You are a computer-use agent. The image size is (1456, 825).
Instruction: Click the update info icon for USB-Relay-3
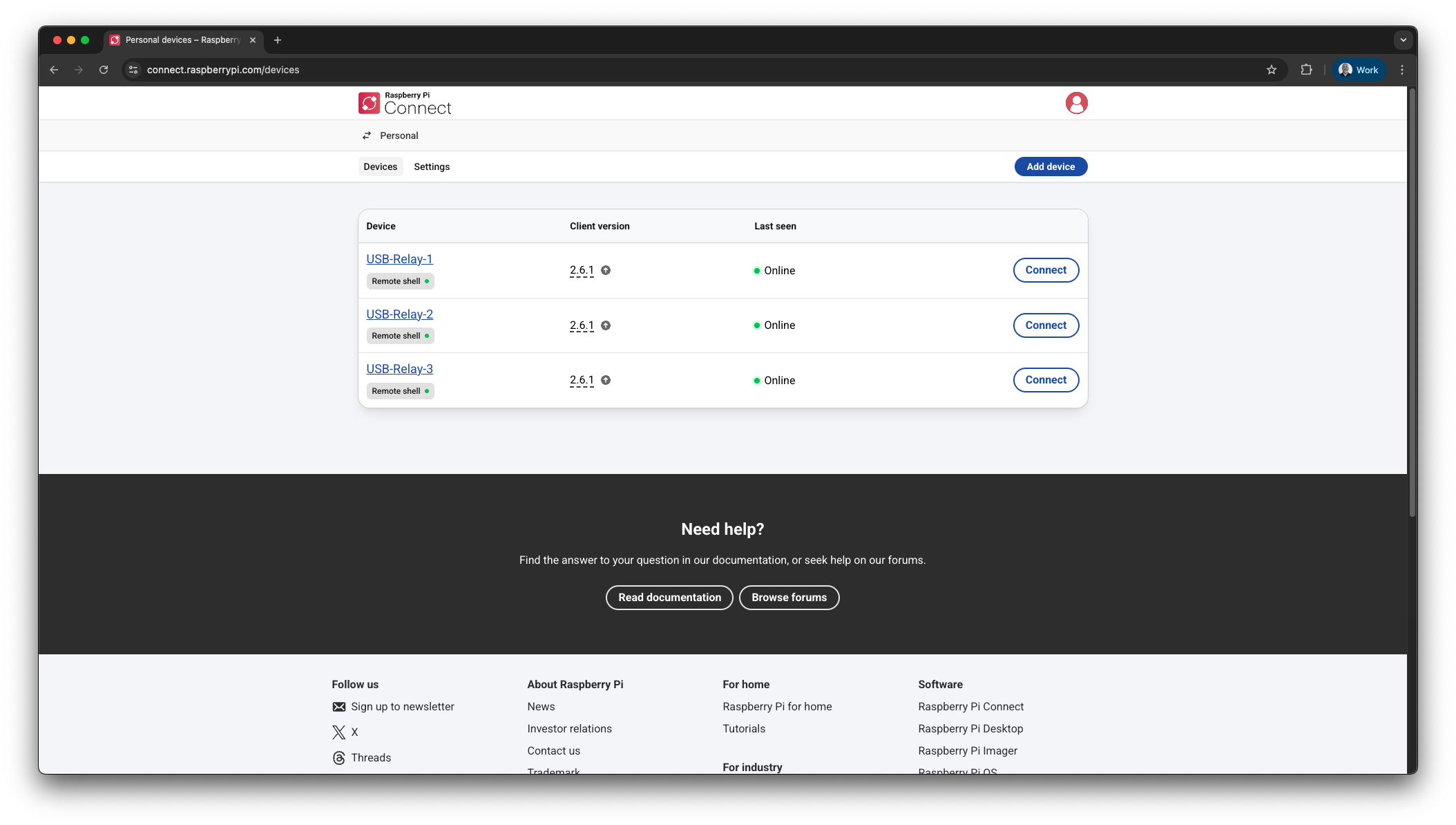point(606,380)
